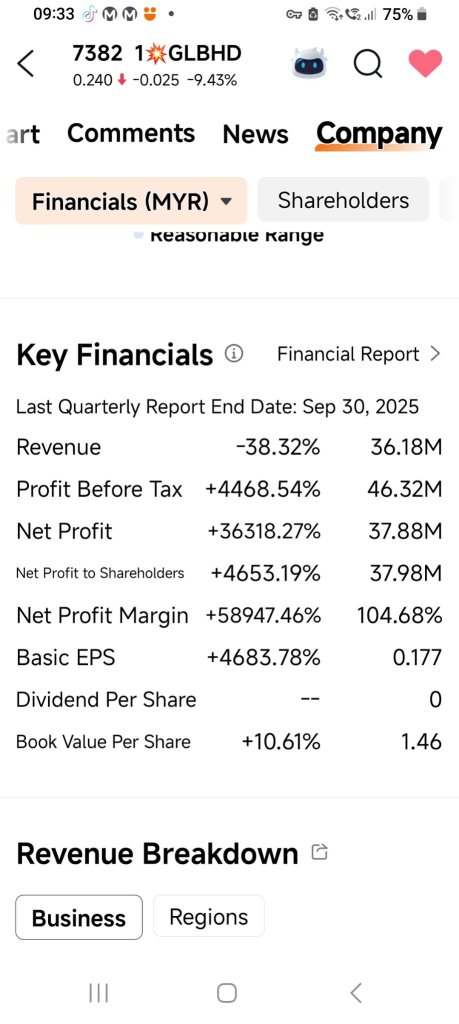Tap the back arrow in the header

25,64
